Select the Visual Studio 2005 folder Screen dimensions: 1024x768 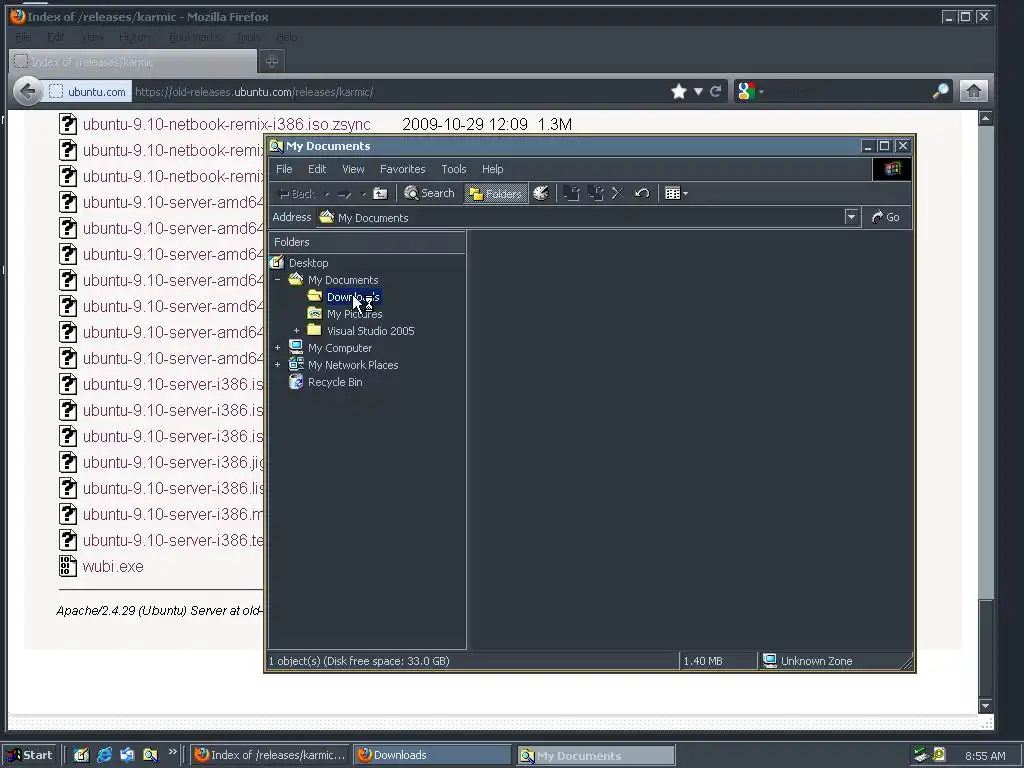(370, 331)
